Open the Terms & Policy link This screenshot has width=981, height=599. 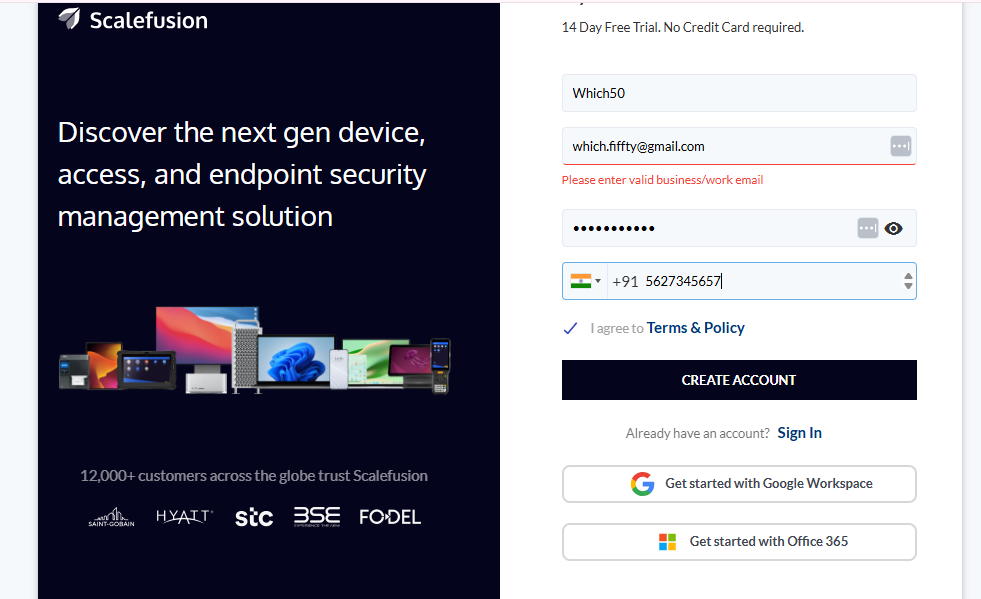[x=695, y=328]
